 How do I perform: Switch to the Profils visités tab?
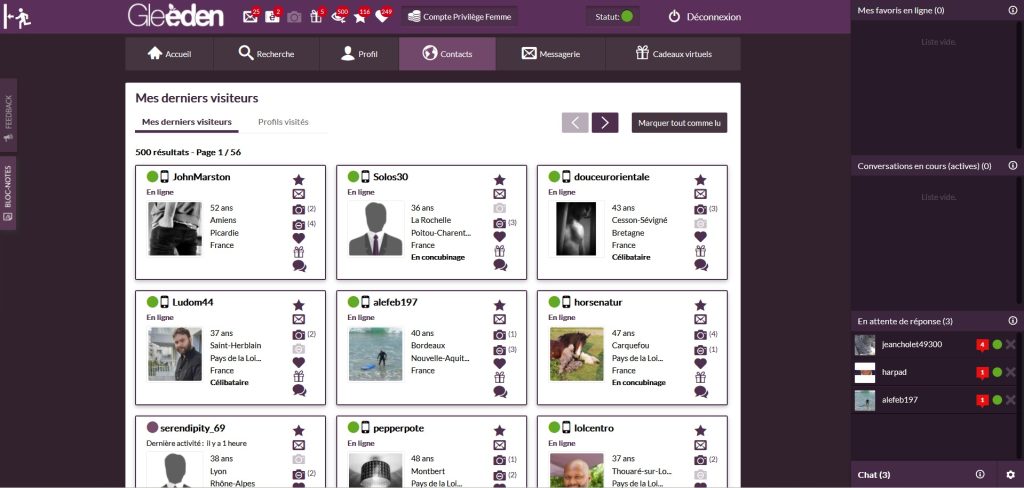283,122
